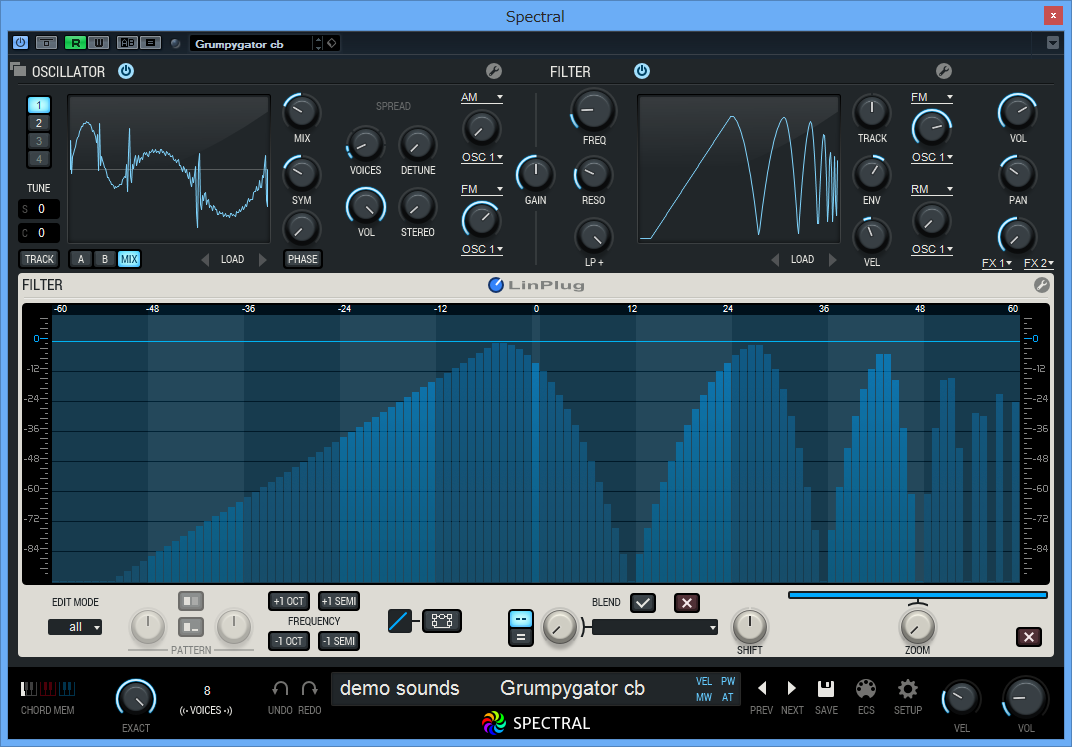Toggle the oscillator TRACK button under TUNE

[x=39, y=259]
